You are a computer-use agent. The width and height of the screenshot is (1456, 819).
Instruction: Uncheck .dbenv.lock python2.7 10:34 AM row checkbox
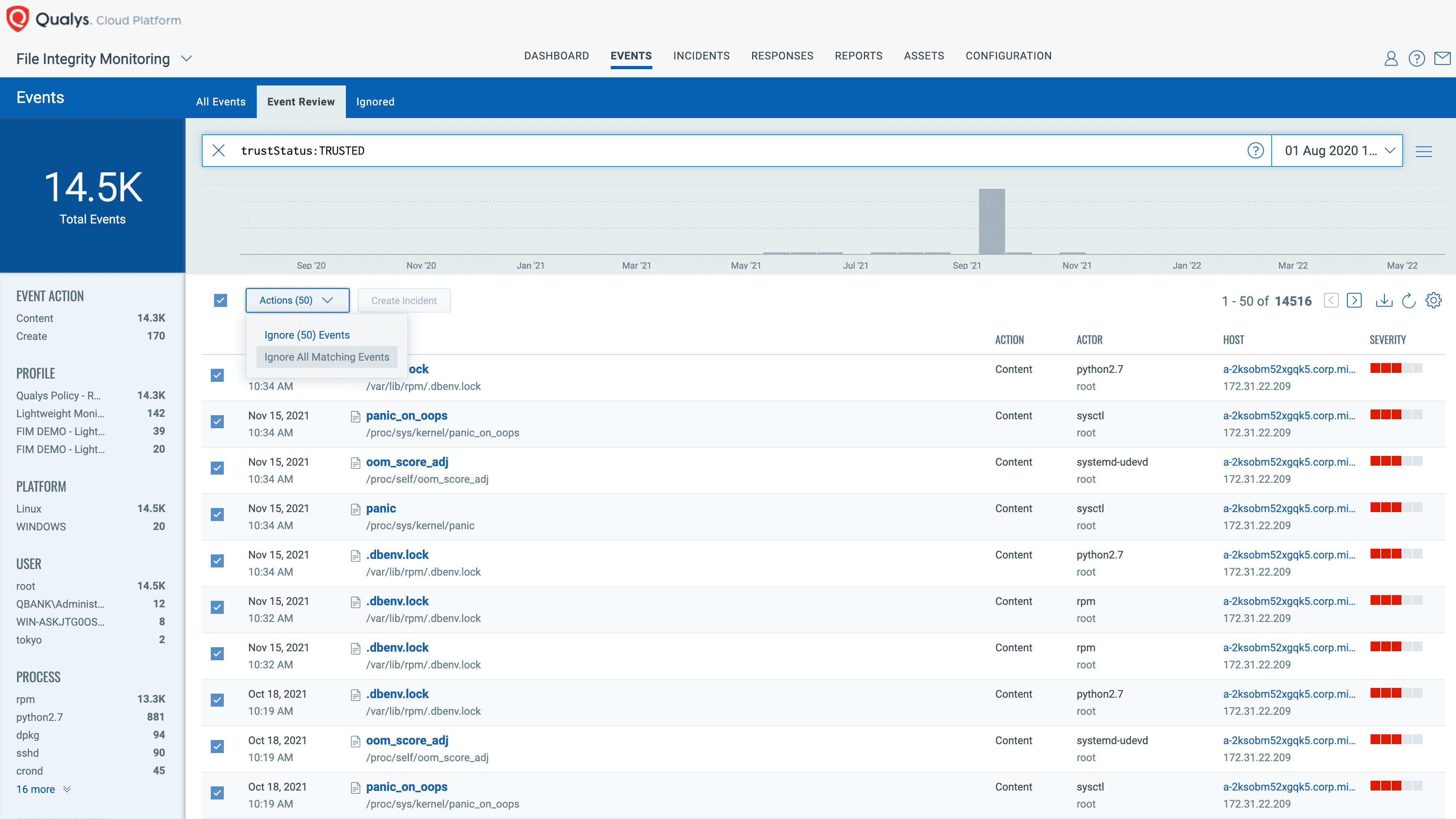point(217,561)
